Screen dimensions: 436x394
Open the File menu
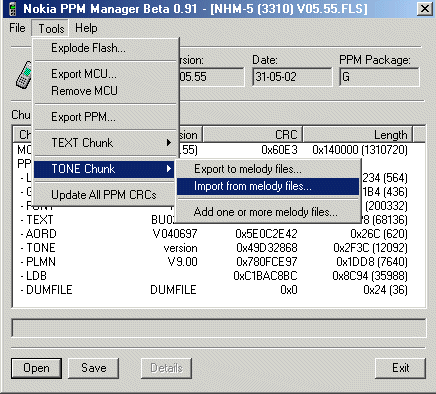[x=17, y=28]
